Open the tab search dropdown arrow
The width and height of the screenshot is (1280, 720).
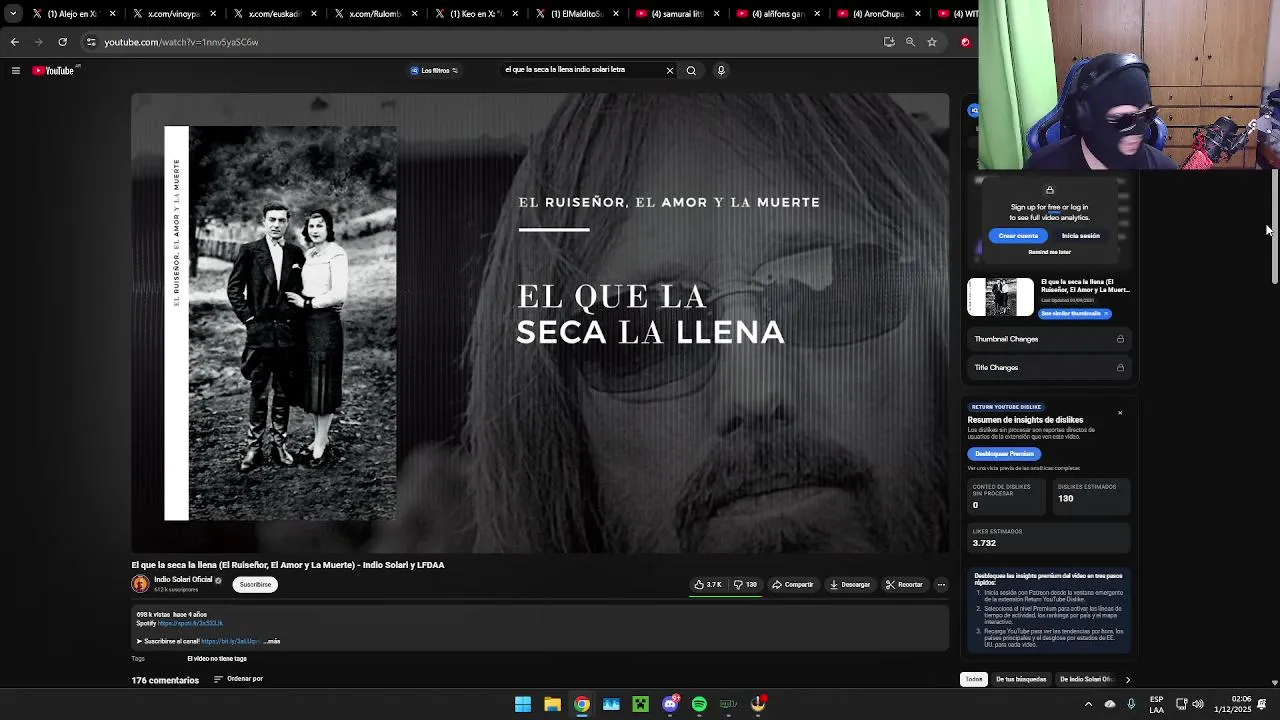[12, 14]
